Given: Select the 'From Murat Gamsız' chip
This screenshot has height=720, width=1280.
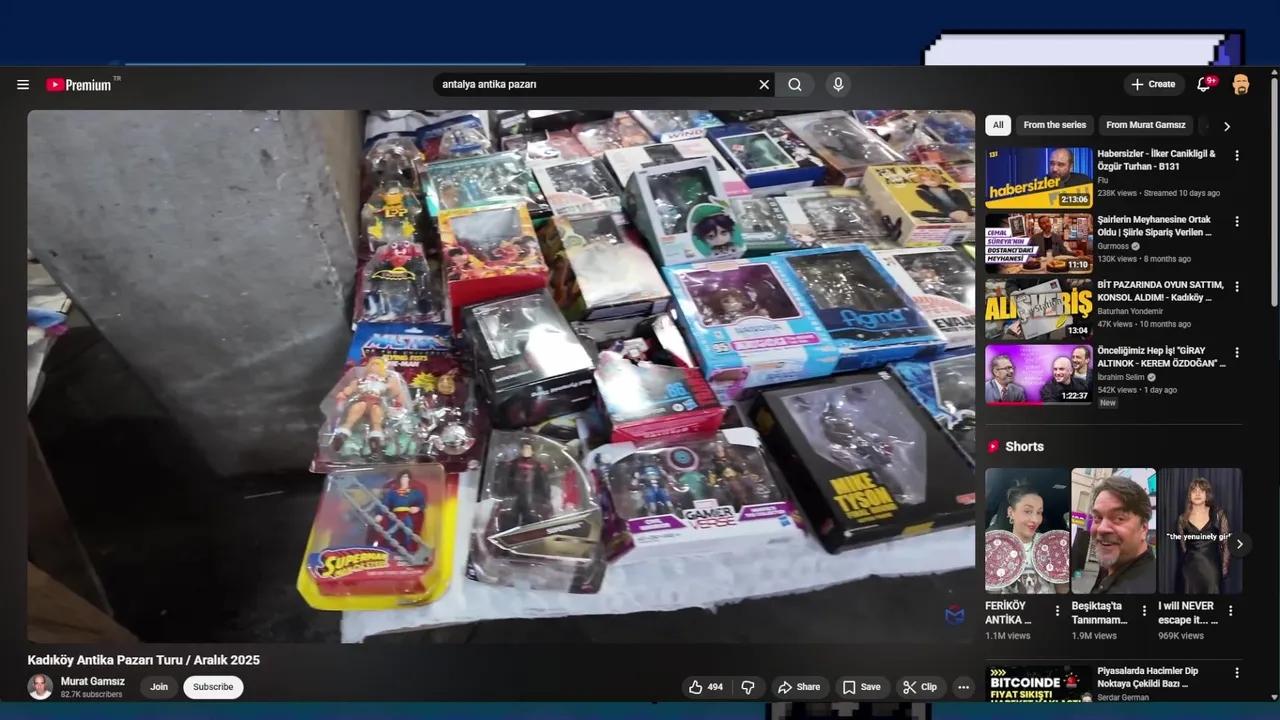Looking at the screenshot, I should [x=1145, y=125].
